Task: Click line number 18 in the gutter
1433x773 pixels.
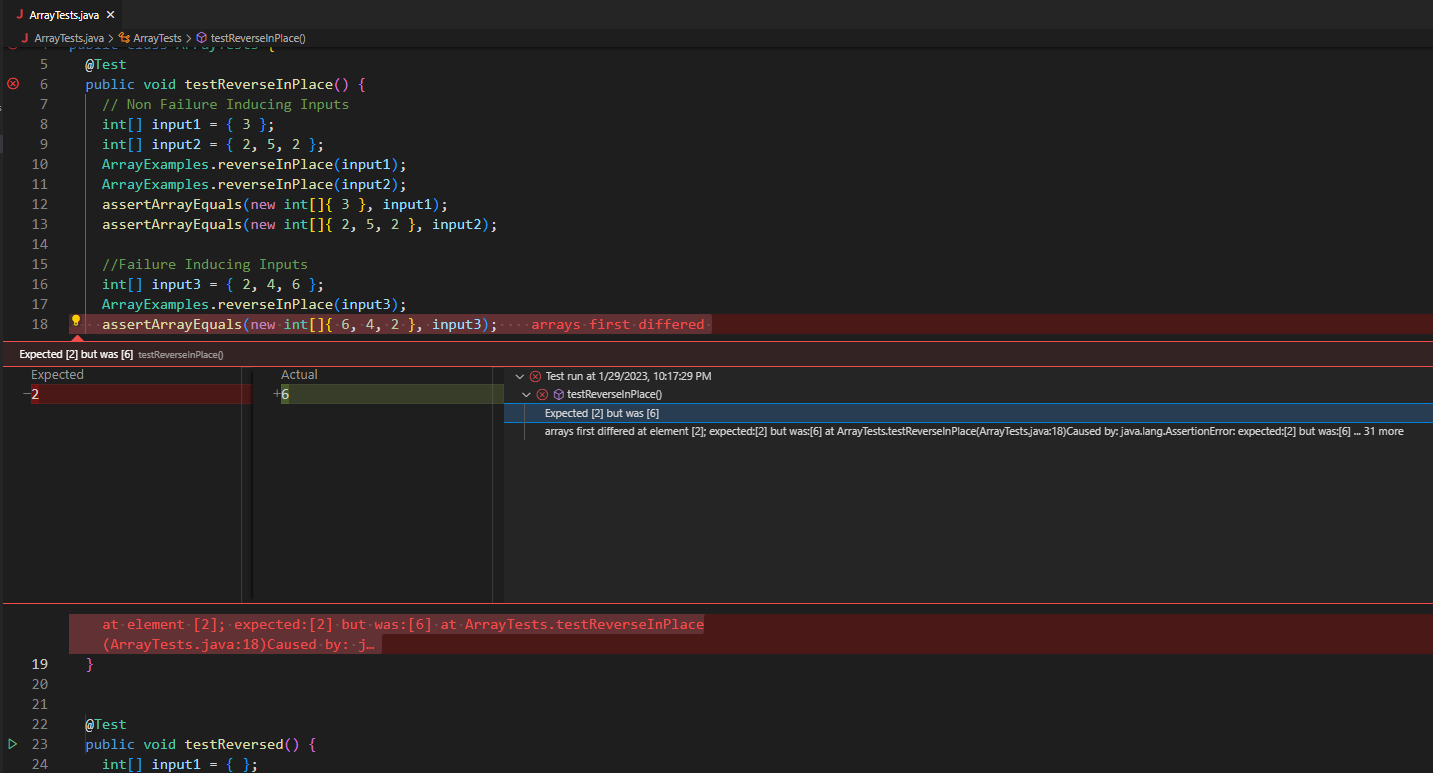Action: point(39,324)
